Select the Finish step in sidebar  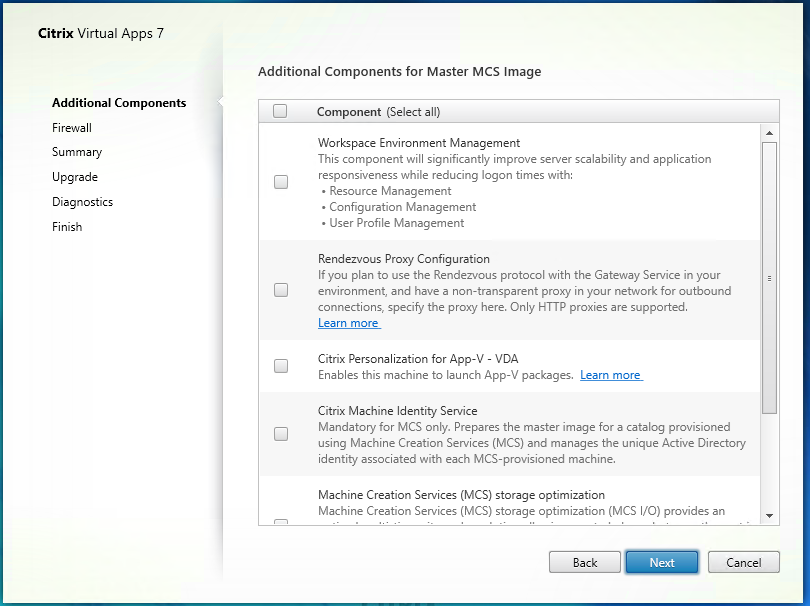tap(67, 227)
